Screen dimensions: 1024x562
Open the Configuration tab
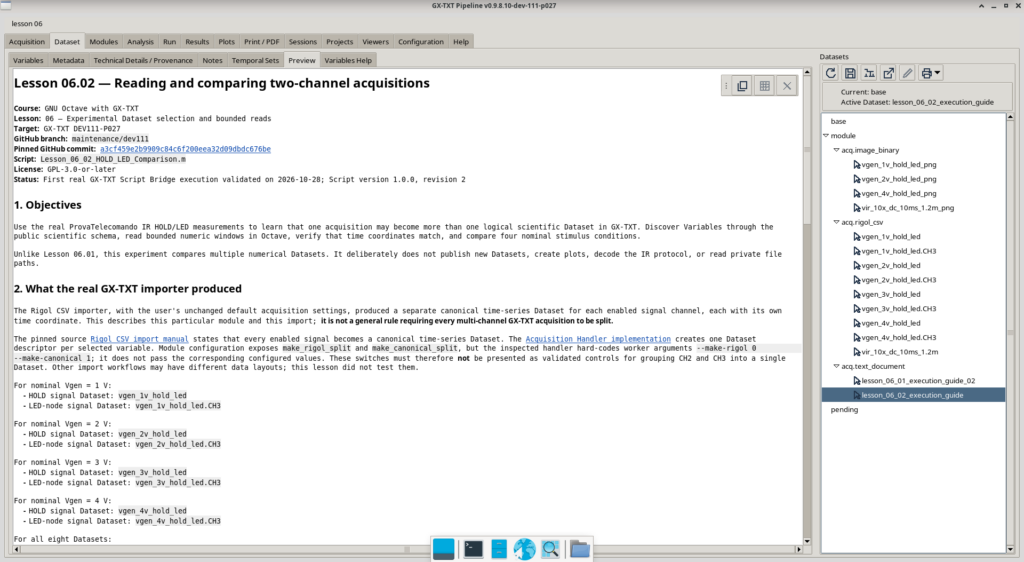[421, 42]
